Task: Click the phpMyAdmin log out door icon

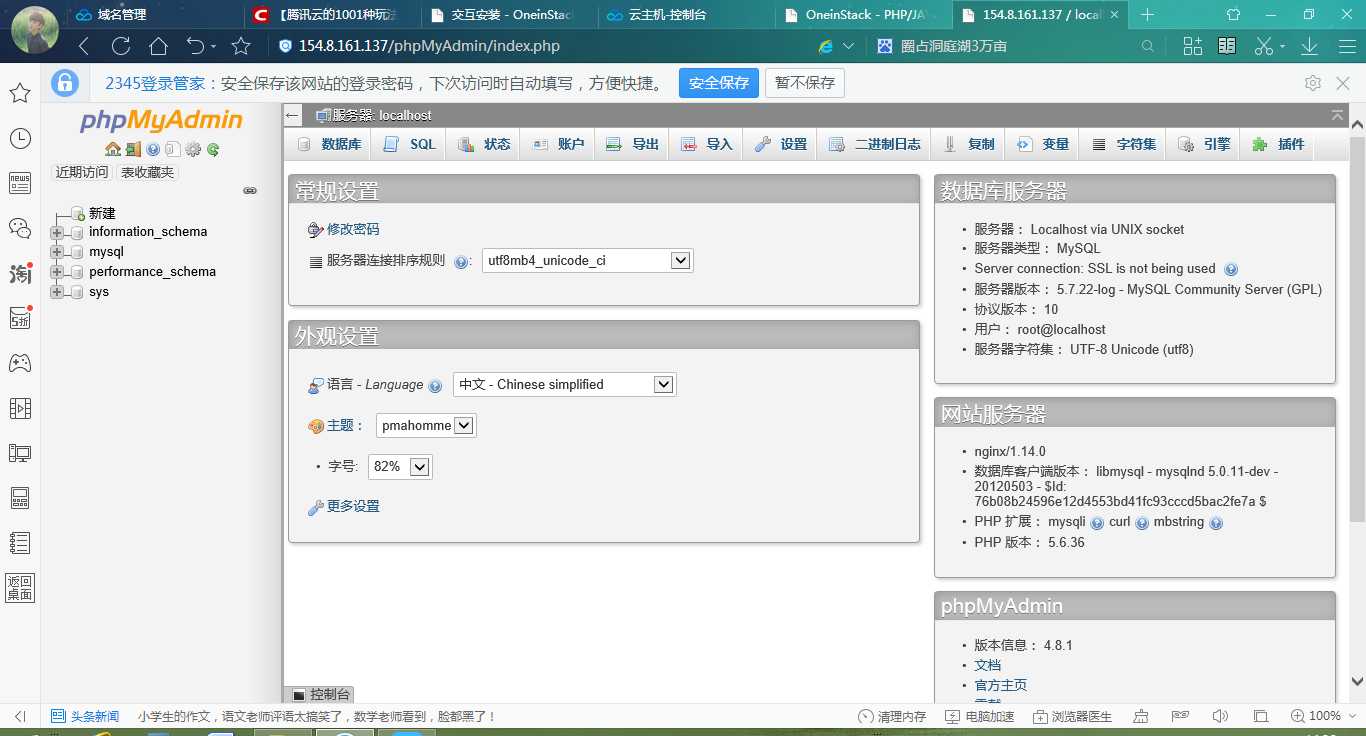Action: click(133, 149)
